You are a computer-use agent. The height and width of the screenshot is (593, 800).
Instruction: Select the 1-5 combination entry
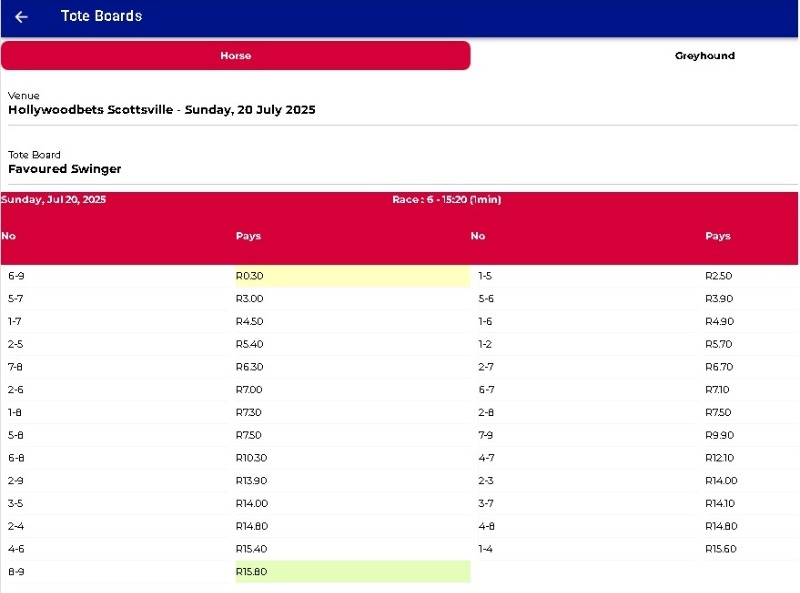coord(486,275)
